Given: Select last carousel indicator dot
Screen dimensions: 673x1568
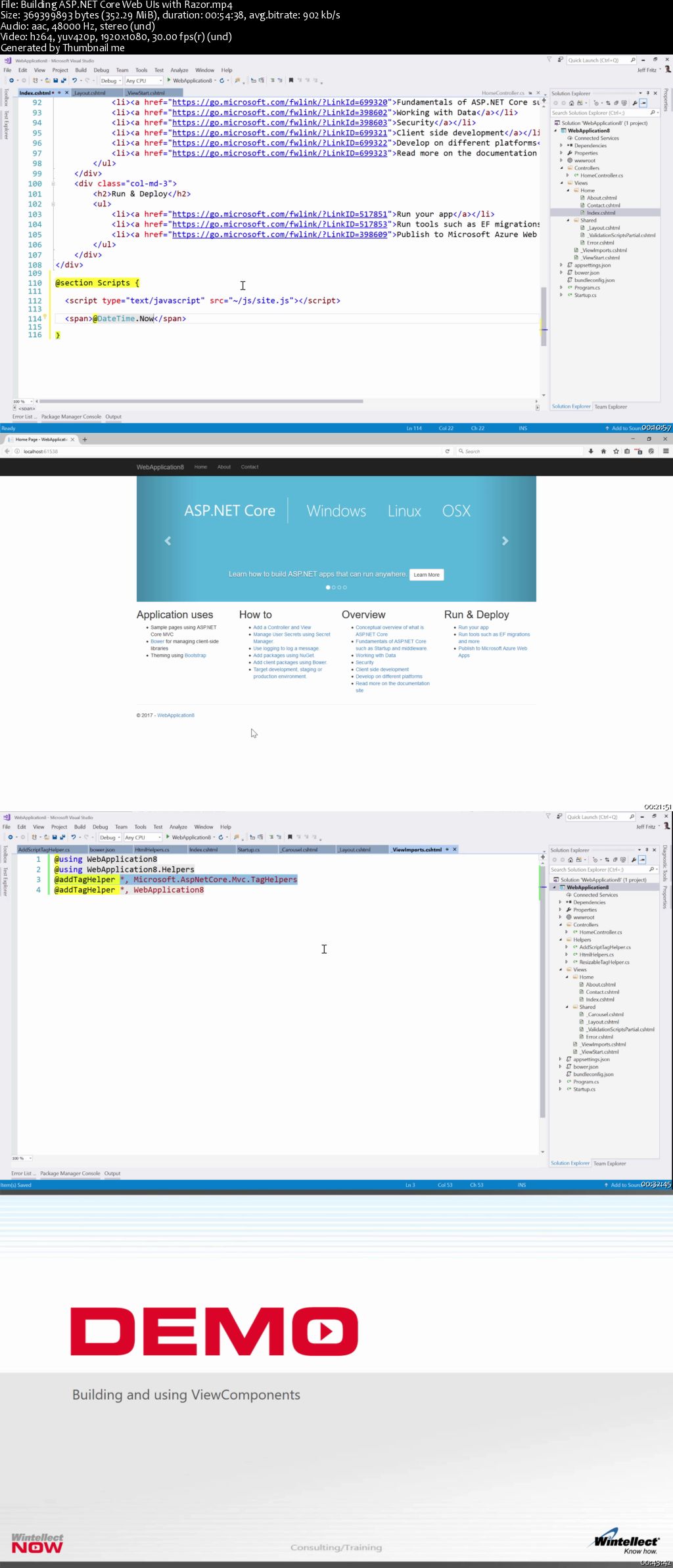Looking at the screenshot, I should point(344,587).
